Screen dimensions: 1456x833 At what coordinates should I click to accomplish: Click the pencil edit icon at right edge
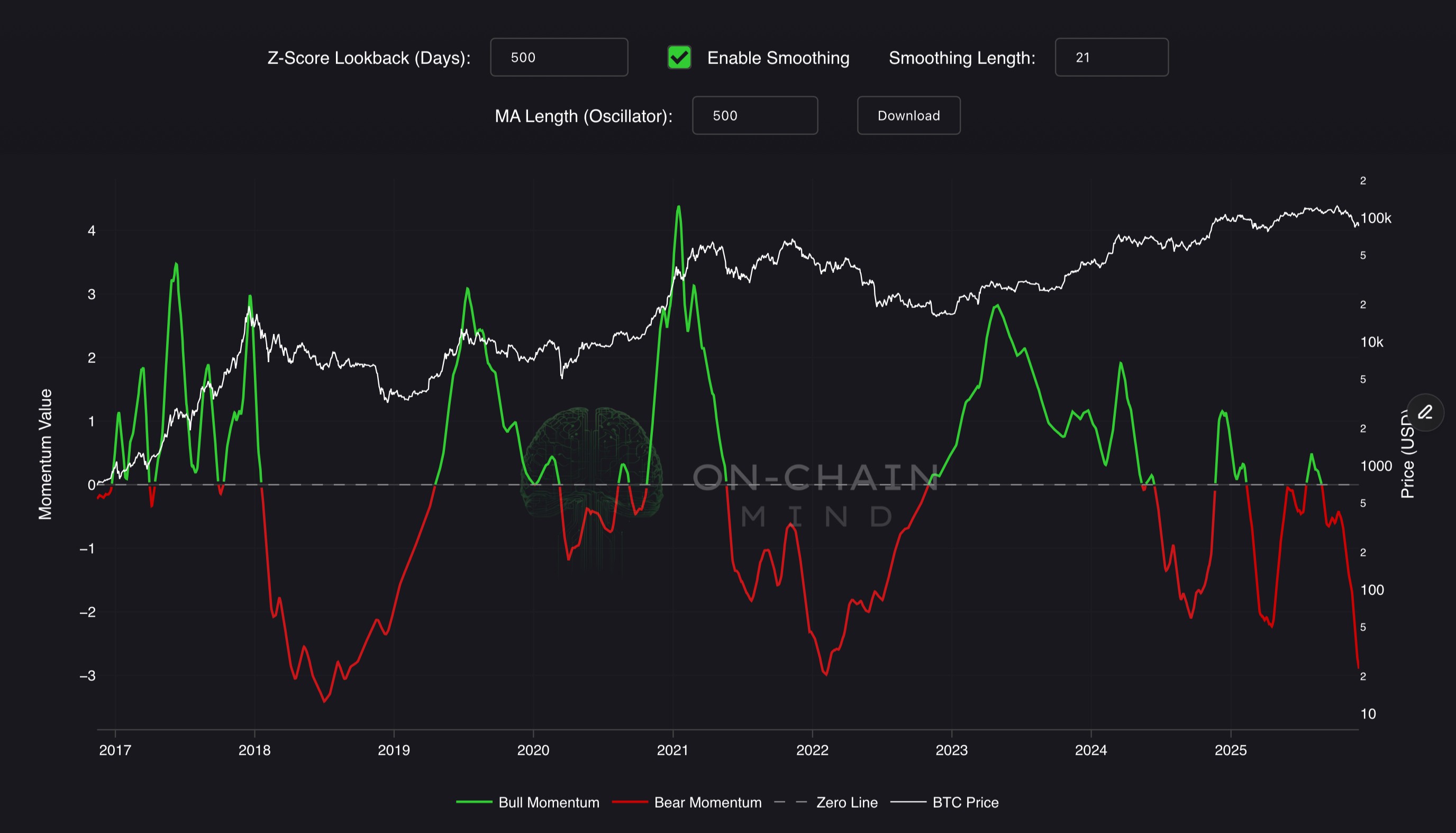tap(1425, 413)
